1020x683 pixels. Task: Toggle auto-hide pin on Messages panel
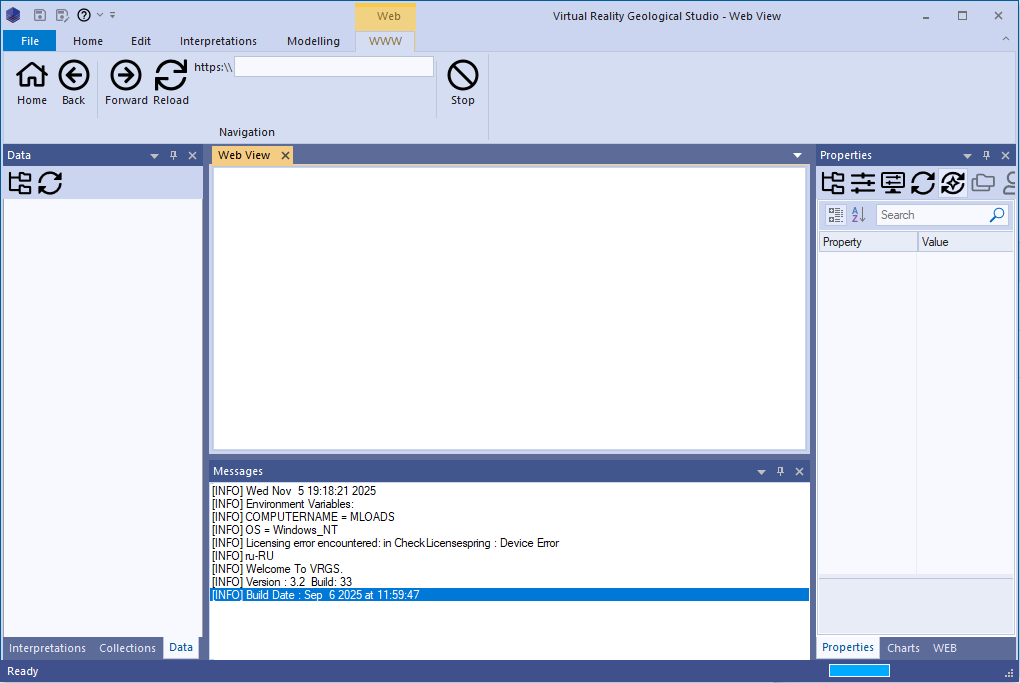click(x=780, y=472)
